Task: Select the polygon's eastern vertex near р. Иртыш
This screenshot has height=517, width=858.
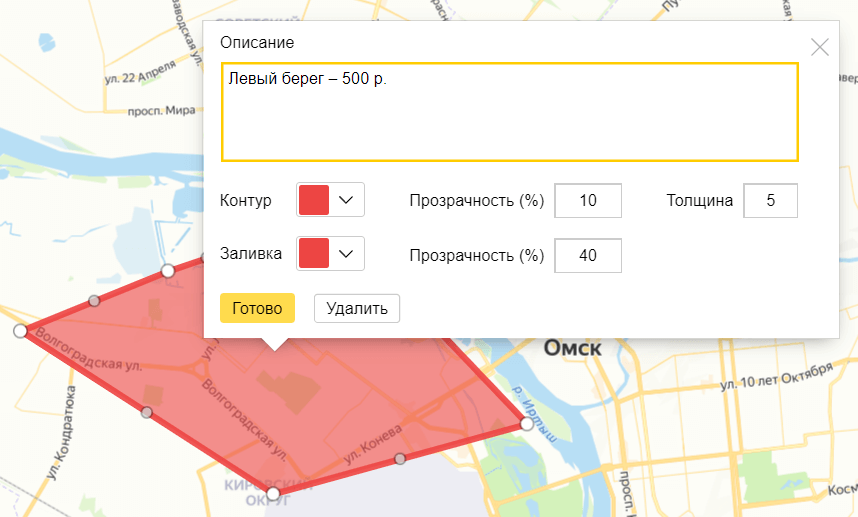Action: coord(527,423)
